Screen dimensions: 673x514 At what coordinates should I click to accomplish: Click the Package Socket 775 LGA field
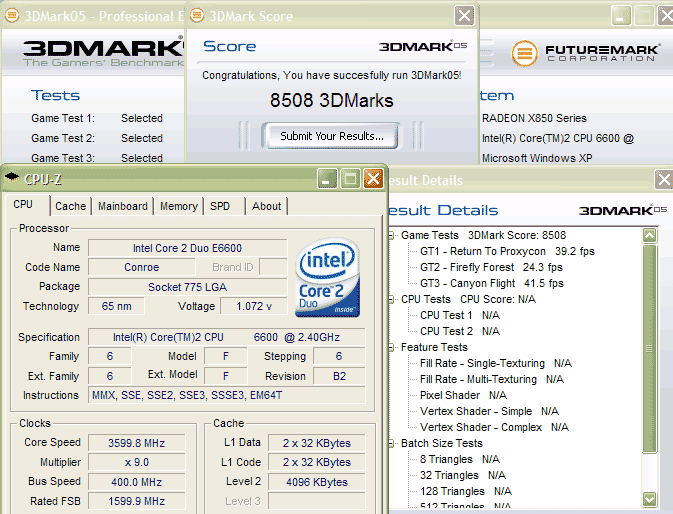pos(188,287)
